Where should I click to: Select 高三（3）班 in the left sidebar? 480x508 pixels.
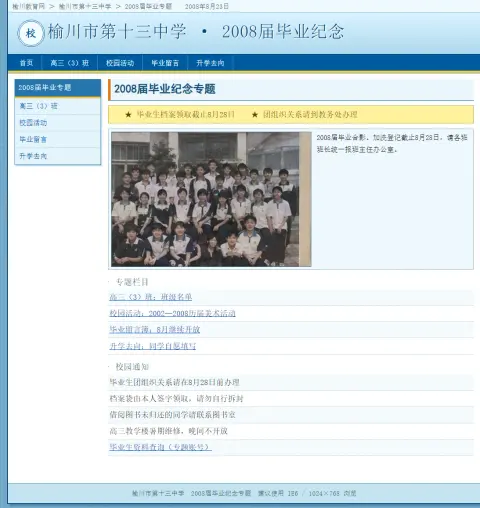tap(58, 106)
